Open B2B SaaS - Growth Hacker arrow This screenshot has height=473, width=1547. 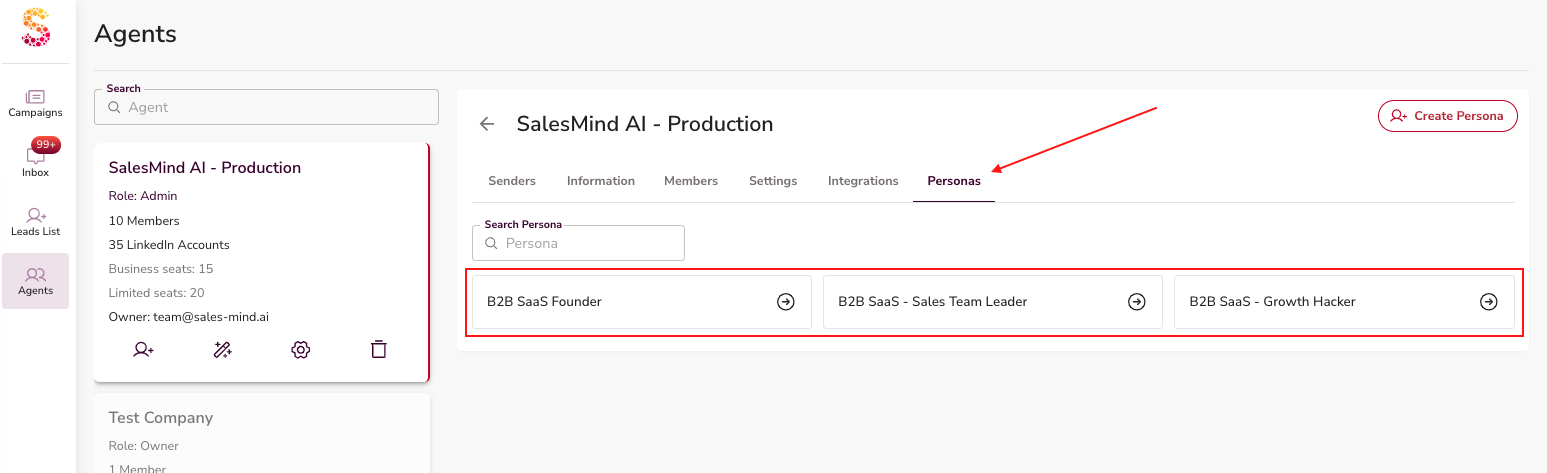1488,302
